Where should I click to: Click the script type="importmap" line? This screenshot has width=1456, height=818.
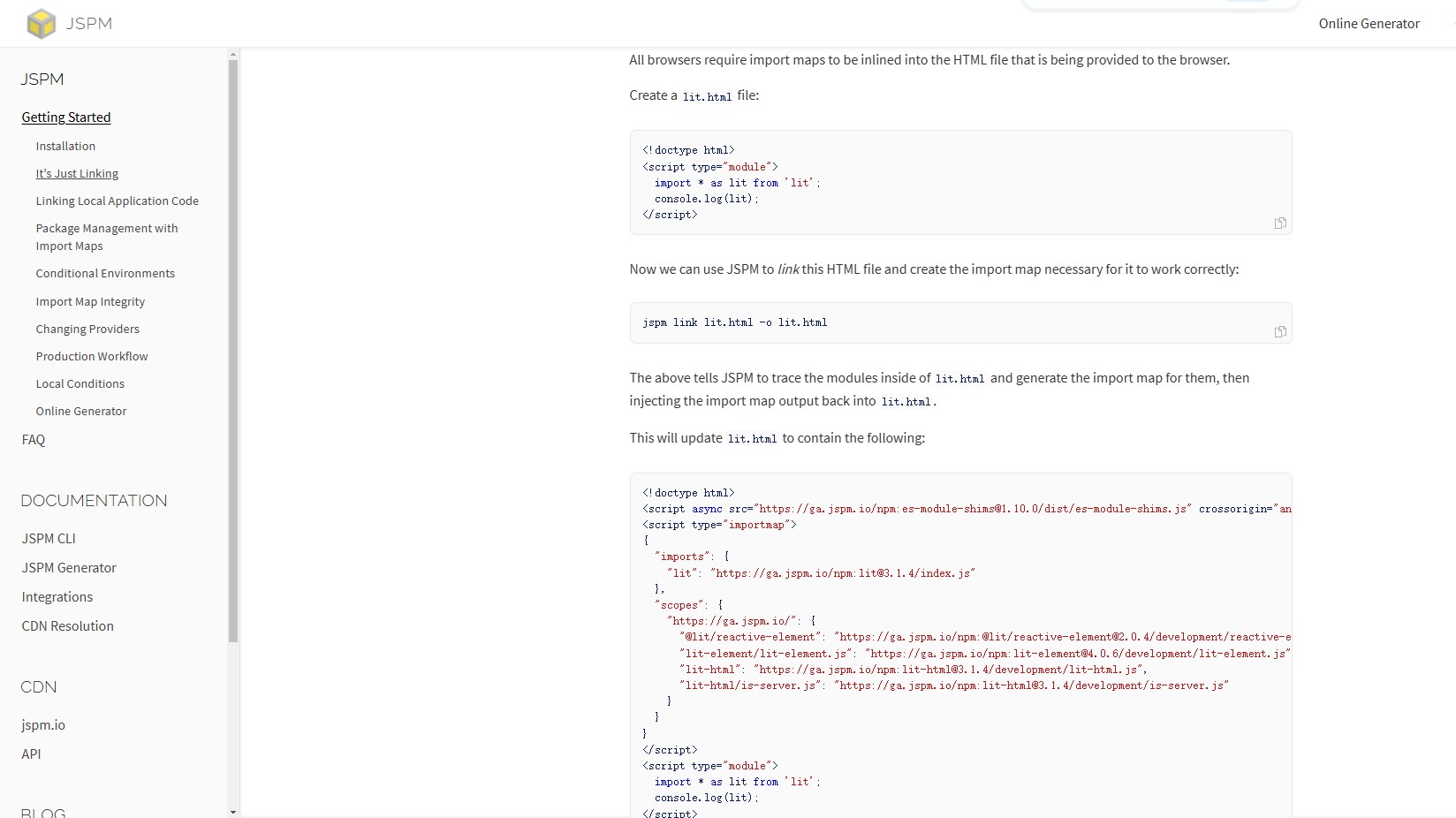(x=719, y=525)
